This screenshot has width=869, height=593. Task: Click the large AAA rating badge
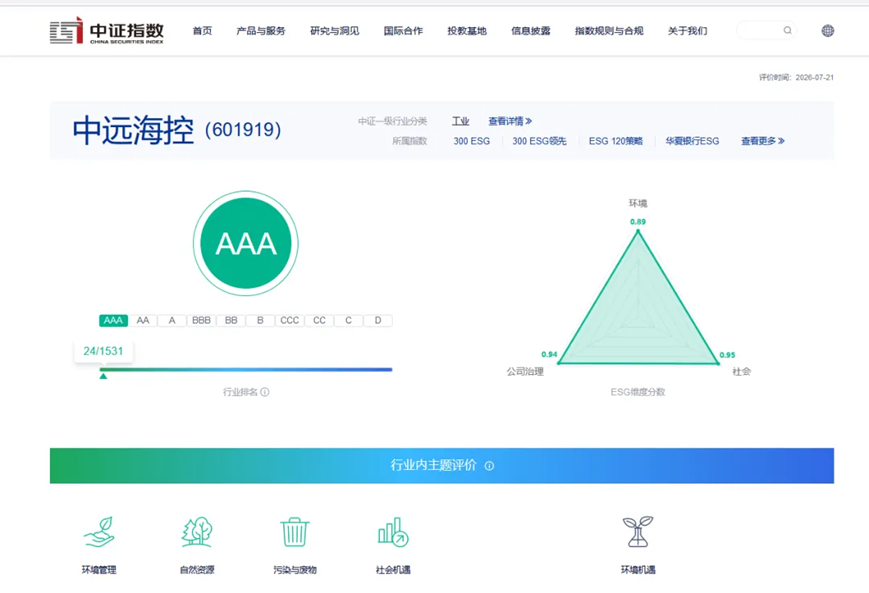click(246, 243)
